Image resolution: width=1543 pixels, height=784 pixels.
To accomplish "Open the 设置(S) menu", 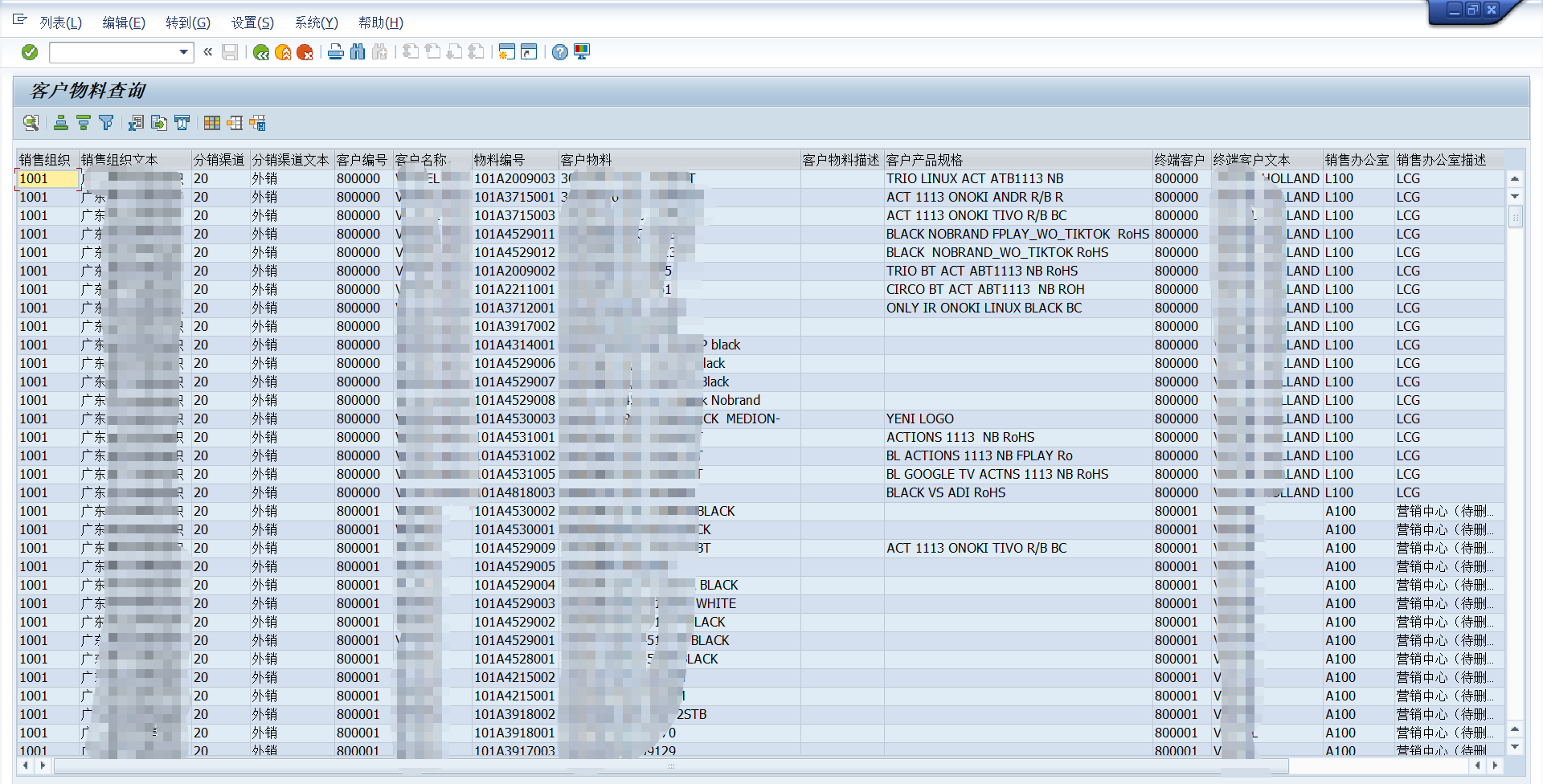I will pyautogui.click(x=252, y=22).
